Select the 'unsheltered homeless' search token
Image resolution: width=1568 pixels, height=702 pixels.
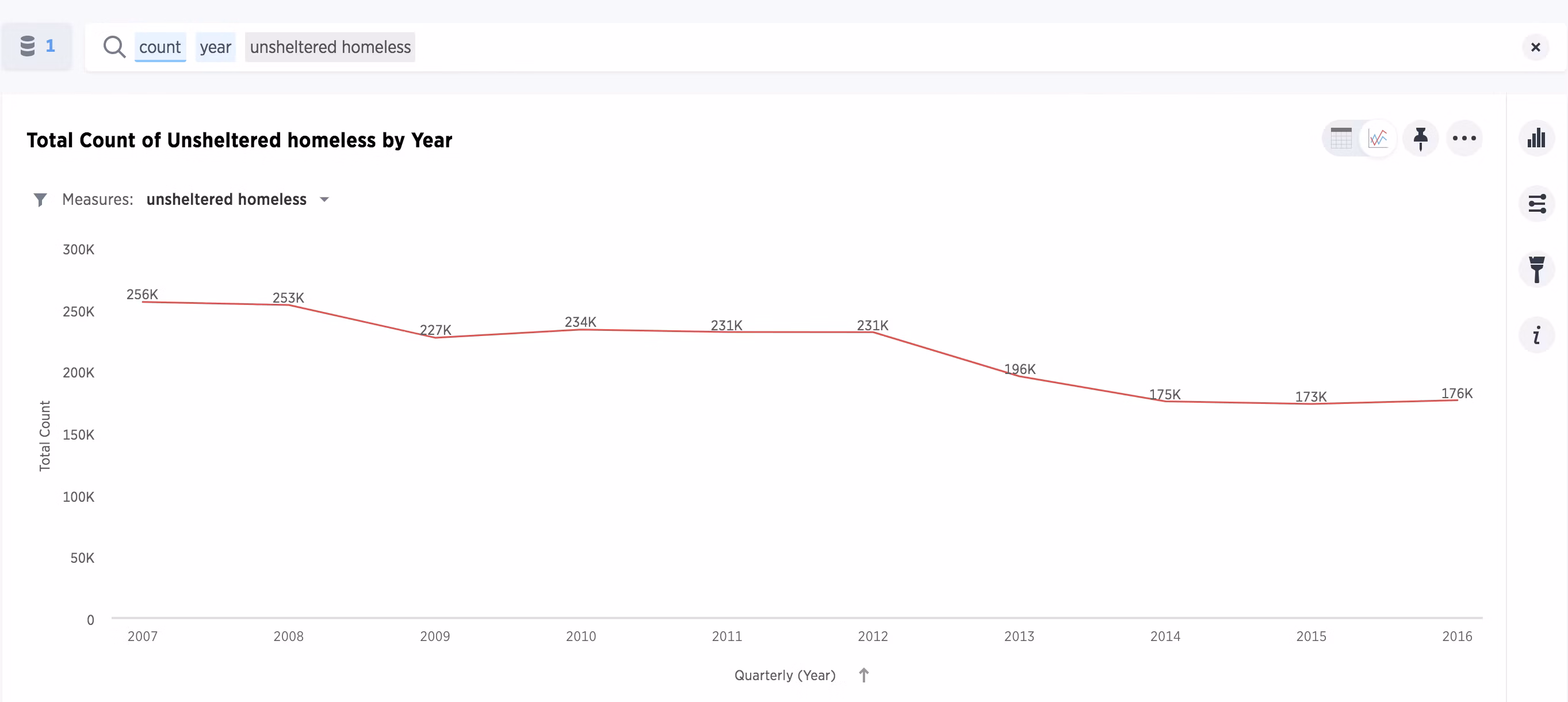coord(330,47)
